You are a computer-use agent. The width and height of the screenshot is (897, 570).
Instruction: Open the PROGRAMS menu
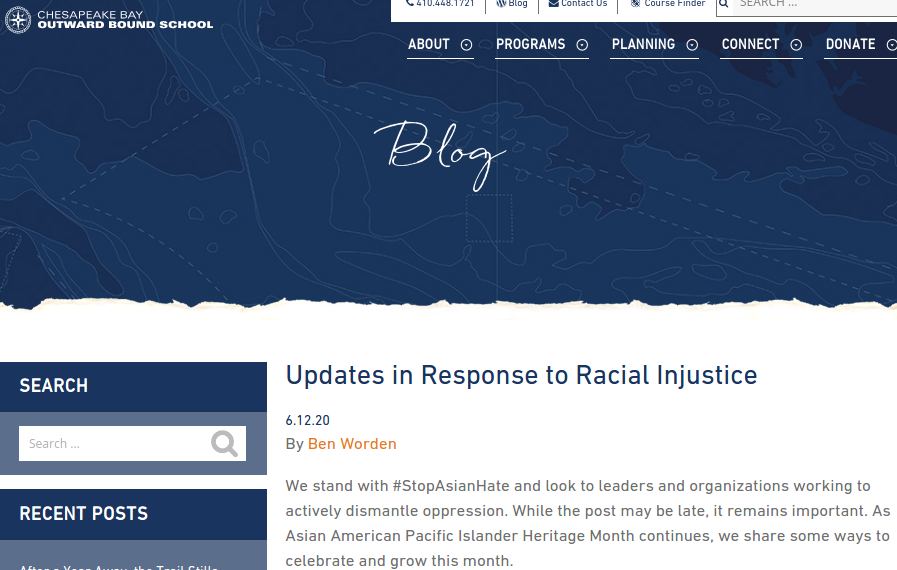(x=530, y=44)
